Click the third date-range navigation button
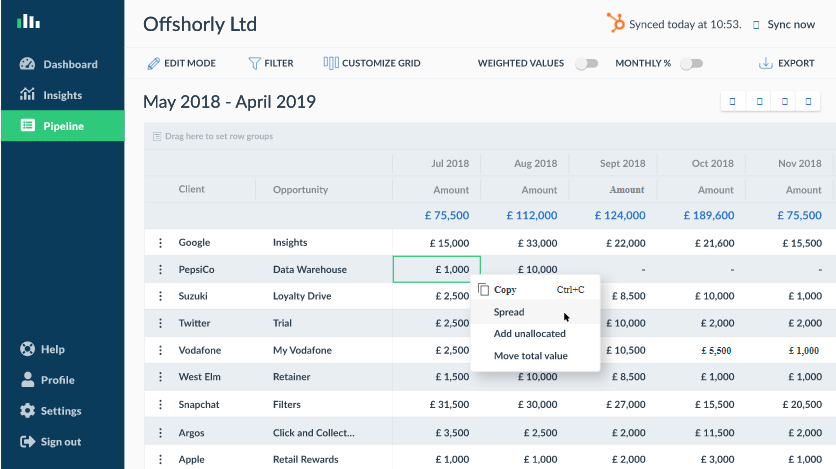The width and height of the screenshot is (836, 469). 784,101
